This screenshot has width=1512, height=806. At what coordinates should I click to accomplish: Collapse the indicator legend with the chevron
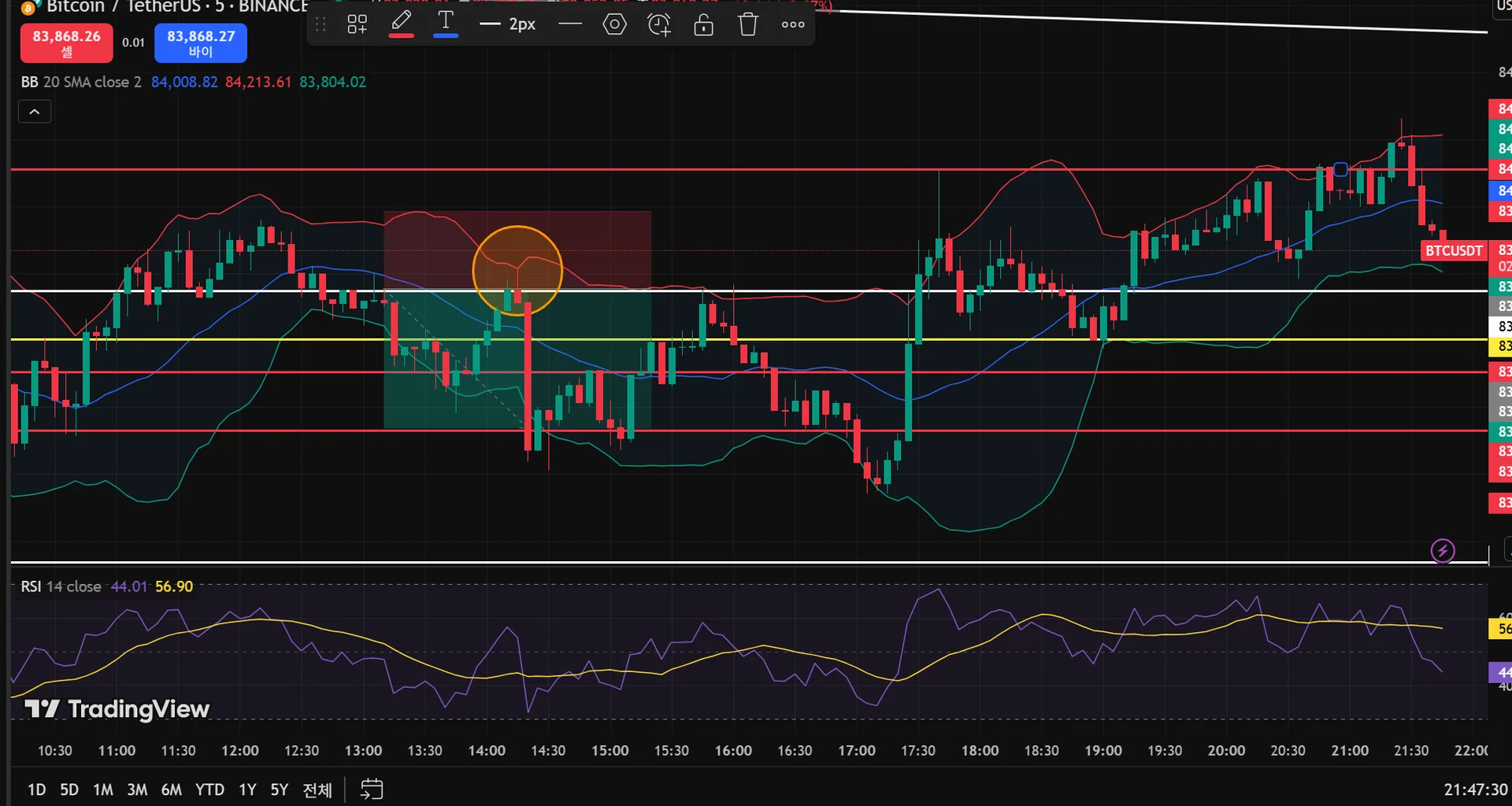click(x=35, y=112)
